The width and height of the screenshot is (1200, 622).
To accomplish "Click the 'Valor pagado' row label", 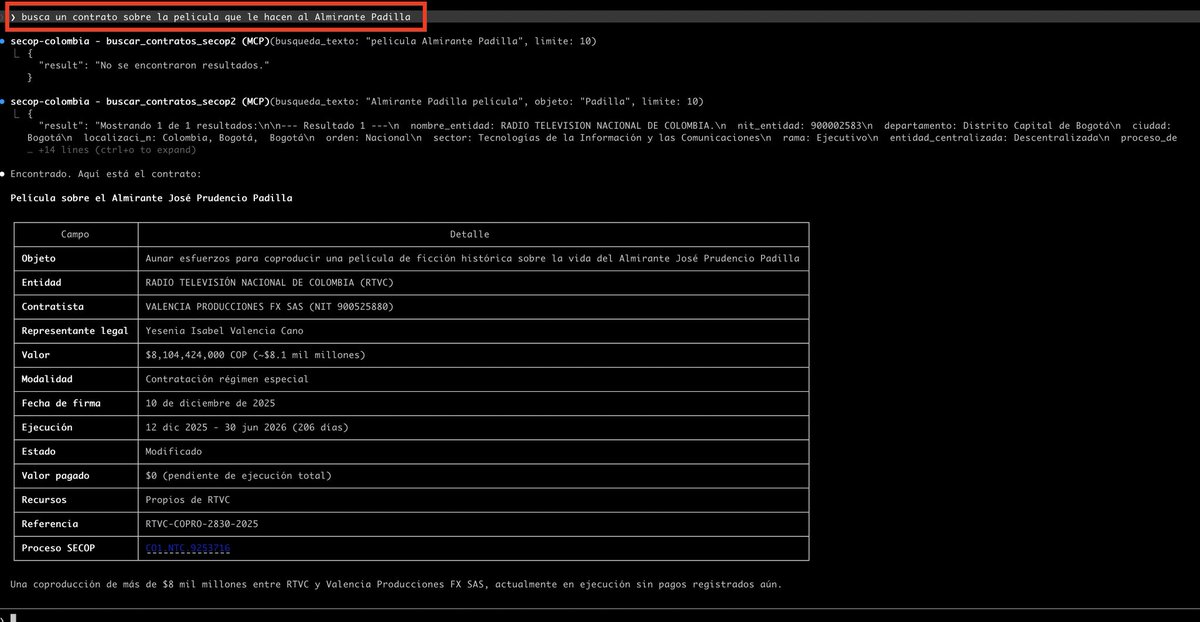I will (x=58, y=476).
